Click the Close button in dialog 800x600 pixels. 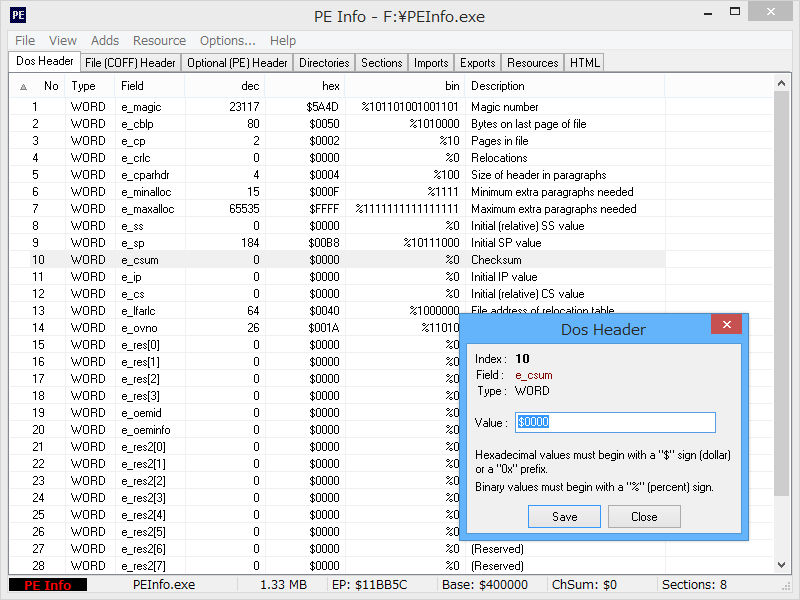pyautogui.click(x=644, y=517)
